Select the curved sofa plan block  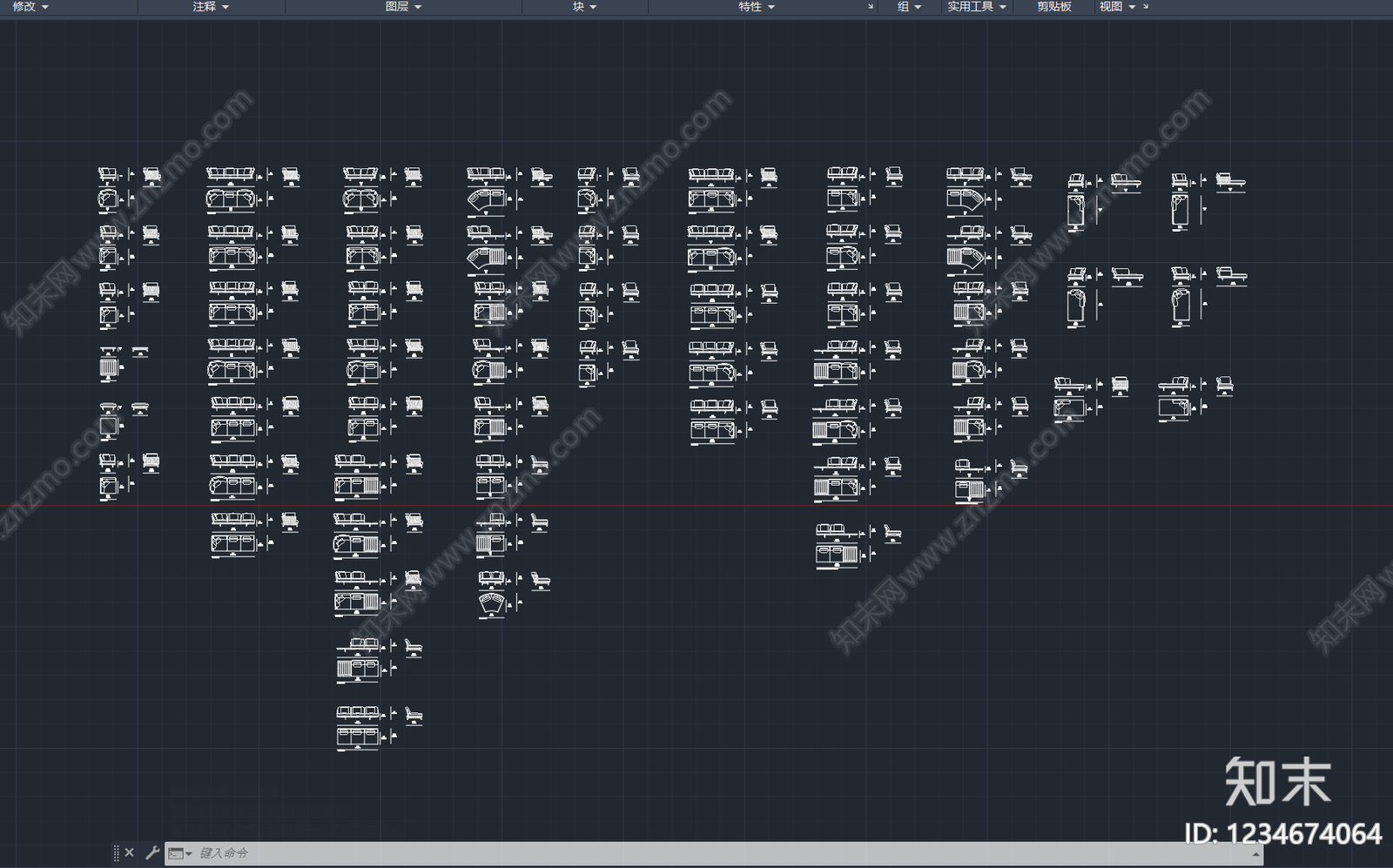[491, 603]
